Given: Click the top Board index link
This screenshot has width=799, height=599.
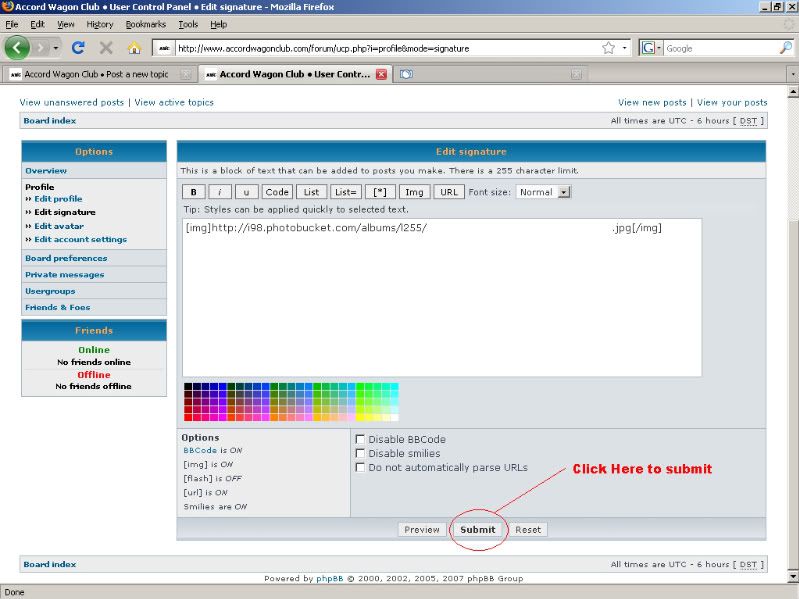Looking at the screenshot, I should pos(49,121).
